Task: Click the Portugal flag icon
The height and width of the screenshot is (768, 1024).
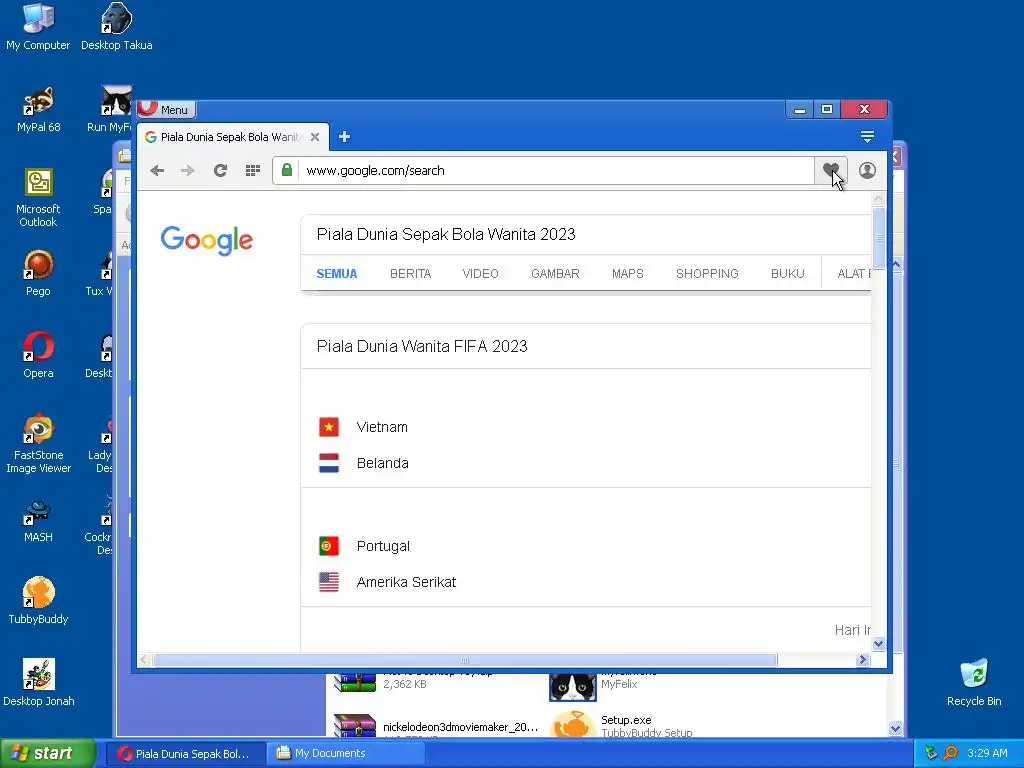Action: click(328, 546)
